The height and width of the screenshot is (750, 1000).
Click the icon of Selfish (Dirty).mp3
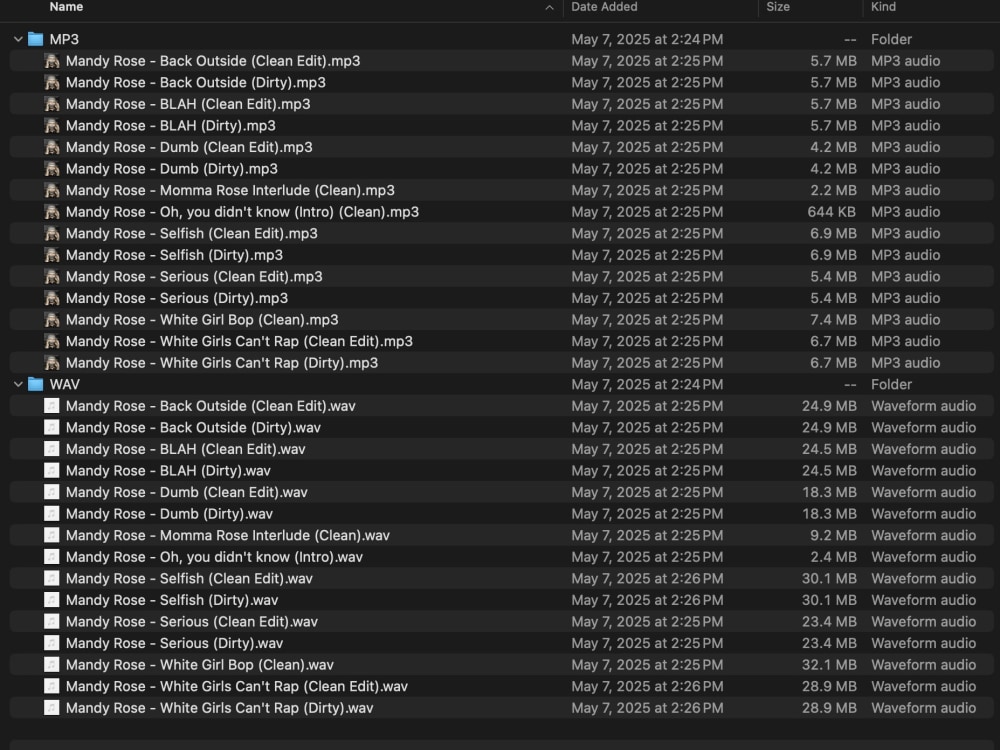coord(52,255)
